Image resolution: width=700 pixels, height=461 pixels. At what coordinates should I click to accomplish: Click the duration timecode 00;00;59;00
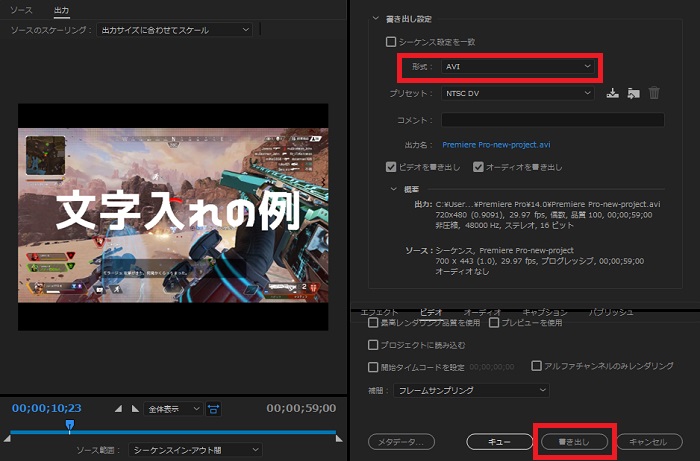(x=301, y=408)
